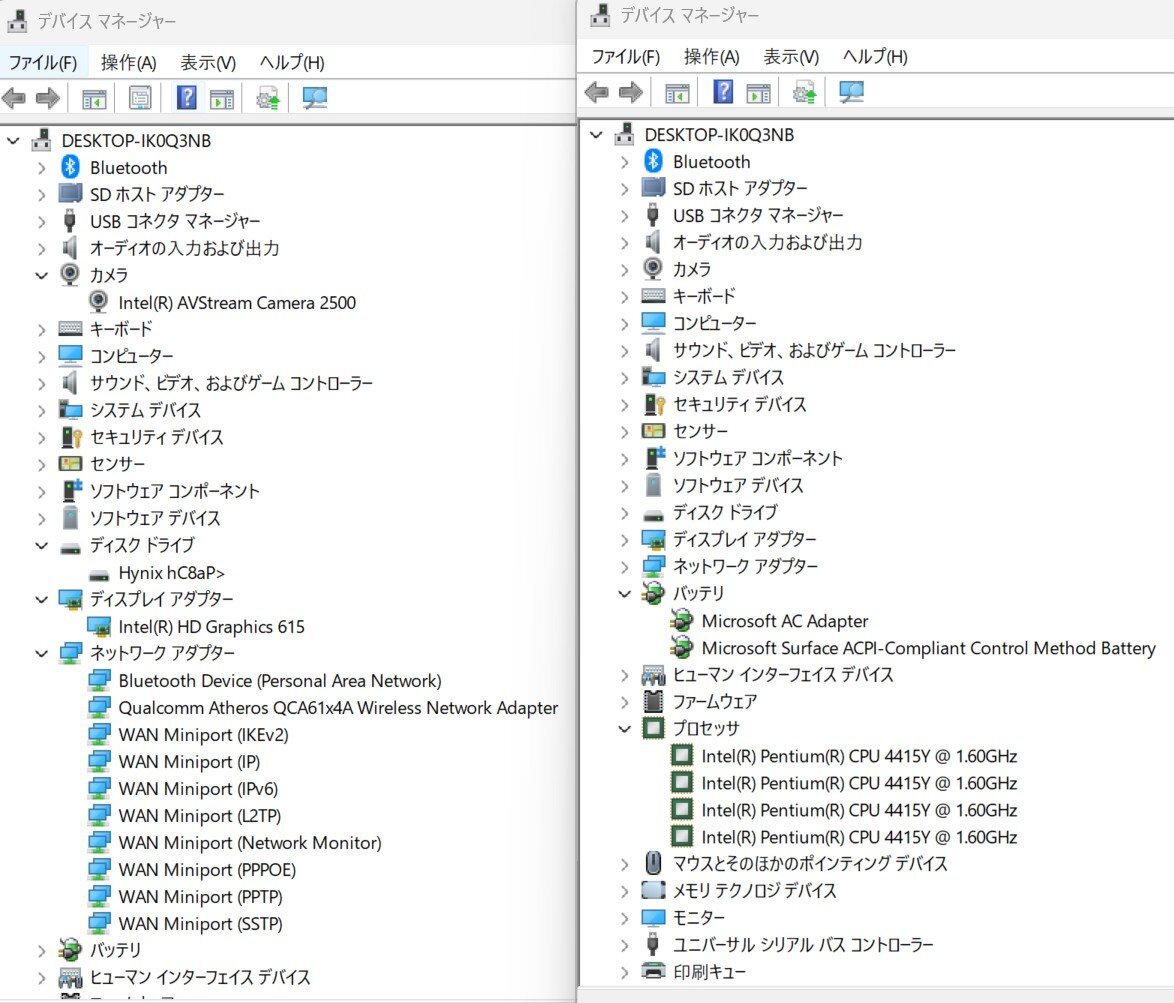Viewport: 1174px width, 1003px height.
Task: Click the Help icon in right window toolbar
Action: click(723, 91)
